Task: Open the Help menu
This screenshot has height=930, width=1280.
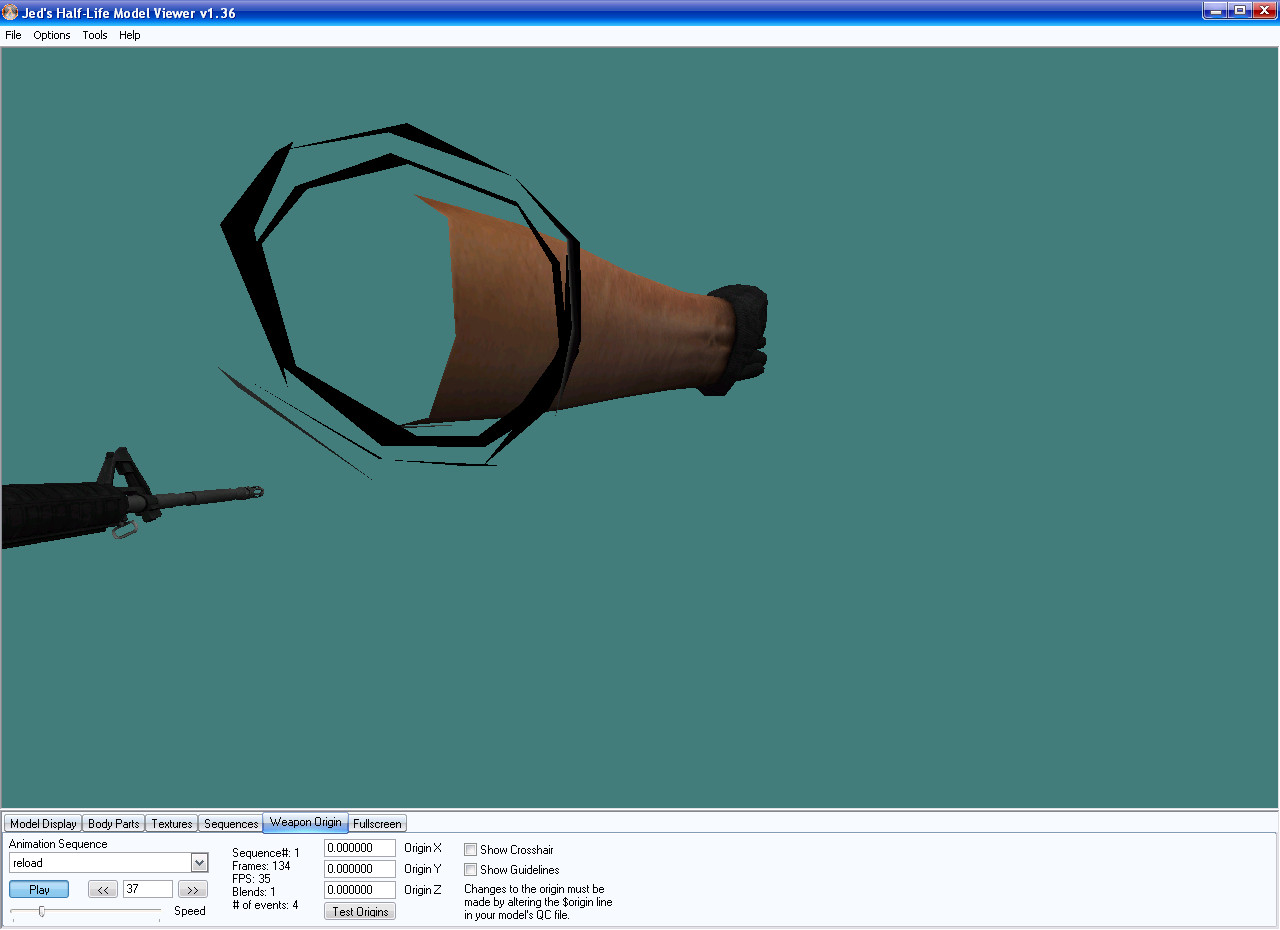Action: (x=130, y=35)
